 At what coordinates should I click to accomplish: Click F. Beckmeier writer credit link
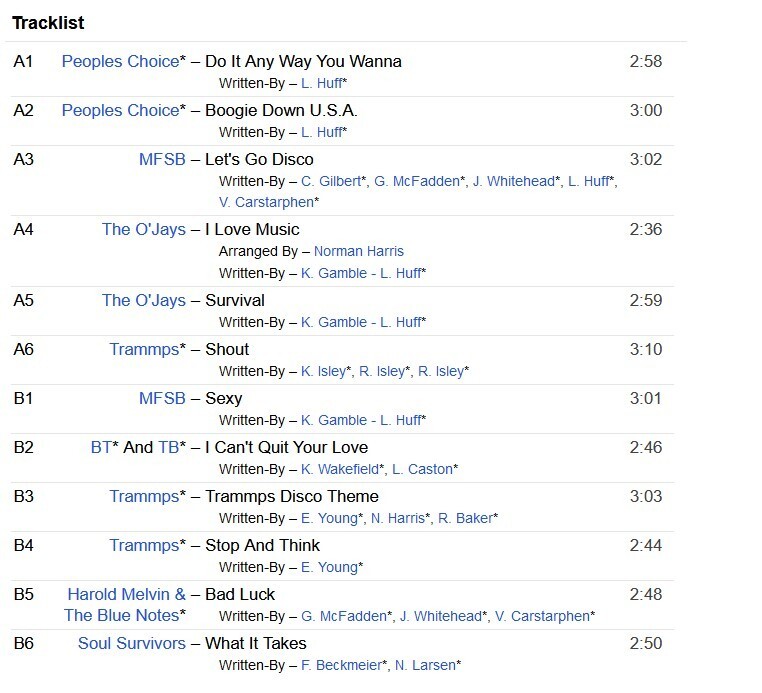point(342,665)
